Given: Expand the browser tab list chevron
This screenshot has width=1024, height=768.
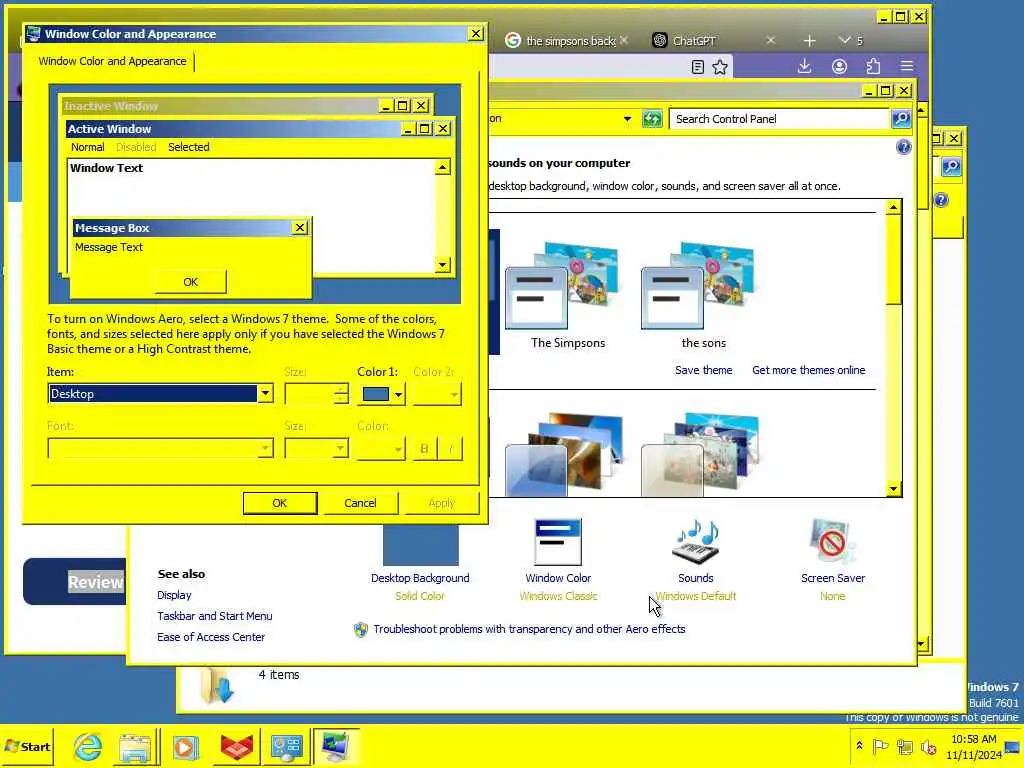Looking at the screenshot, I should click(844, 40).
